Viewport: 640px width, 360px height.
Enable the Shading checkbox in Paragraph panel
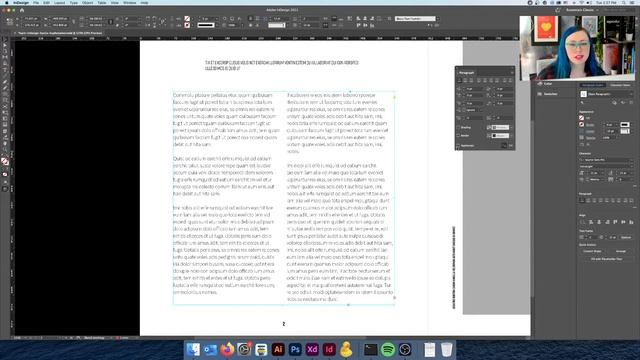coord(458,127)
